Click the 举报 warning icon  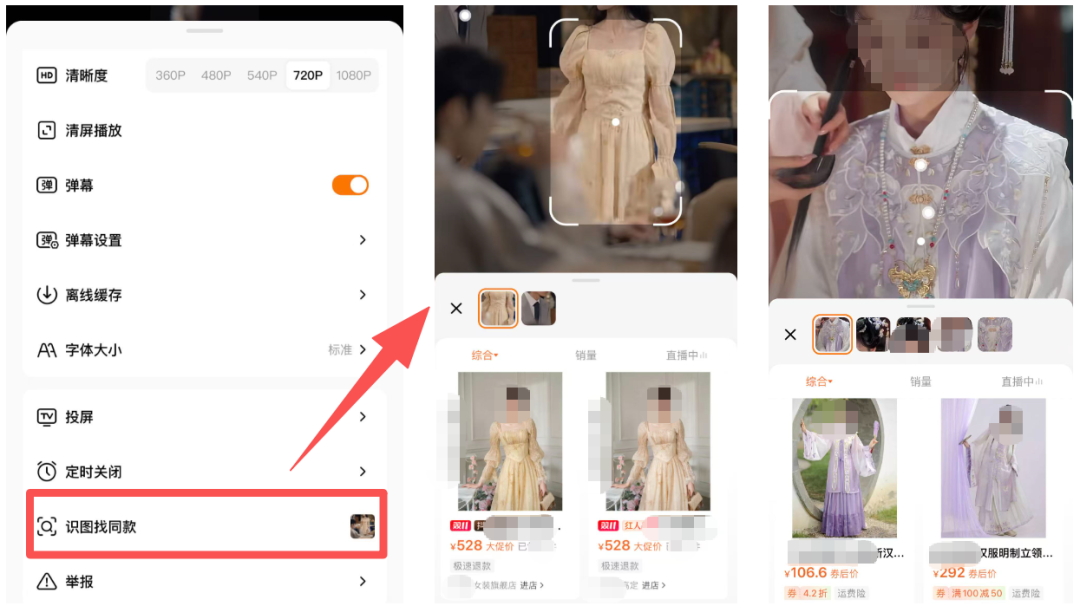tap(46, 581)
